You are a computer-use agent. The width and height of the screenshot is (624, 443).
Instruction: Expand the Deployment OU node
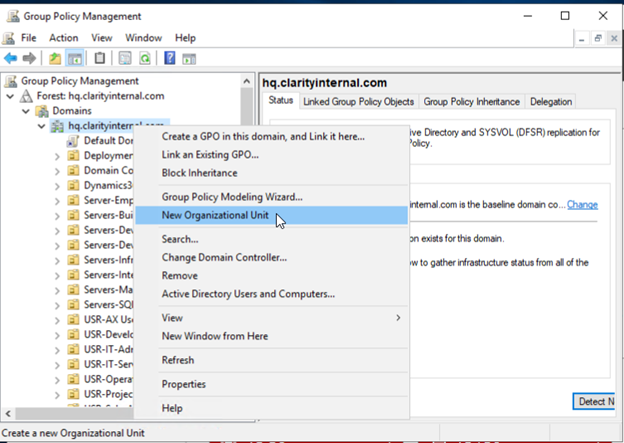tap(57, 156)
